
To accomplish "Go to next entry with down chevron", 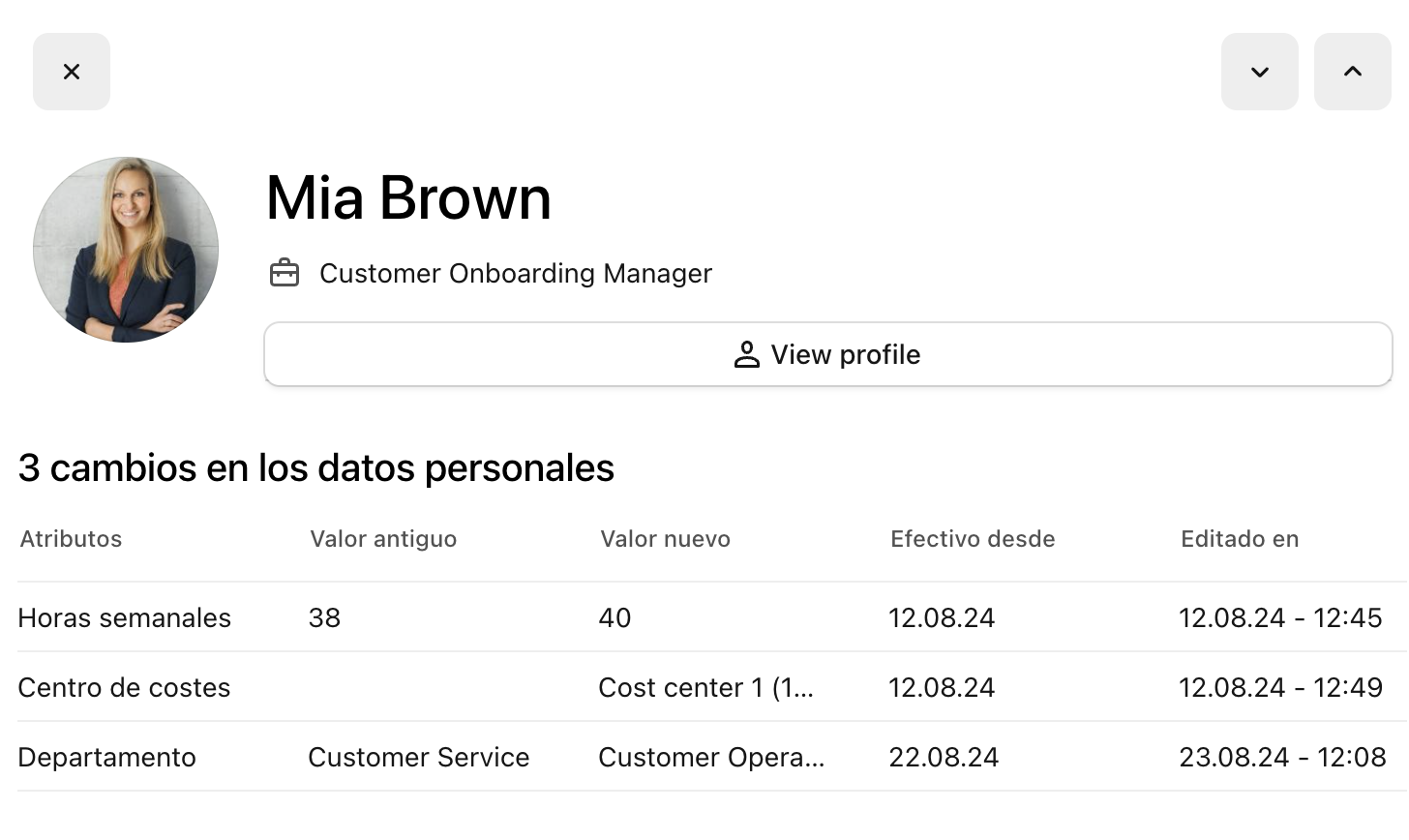I will (1259, 72).
